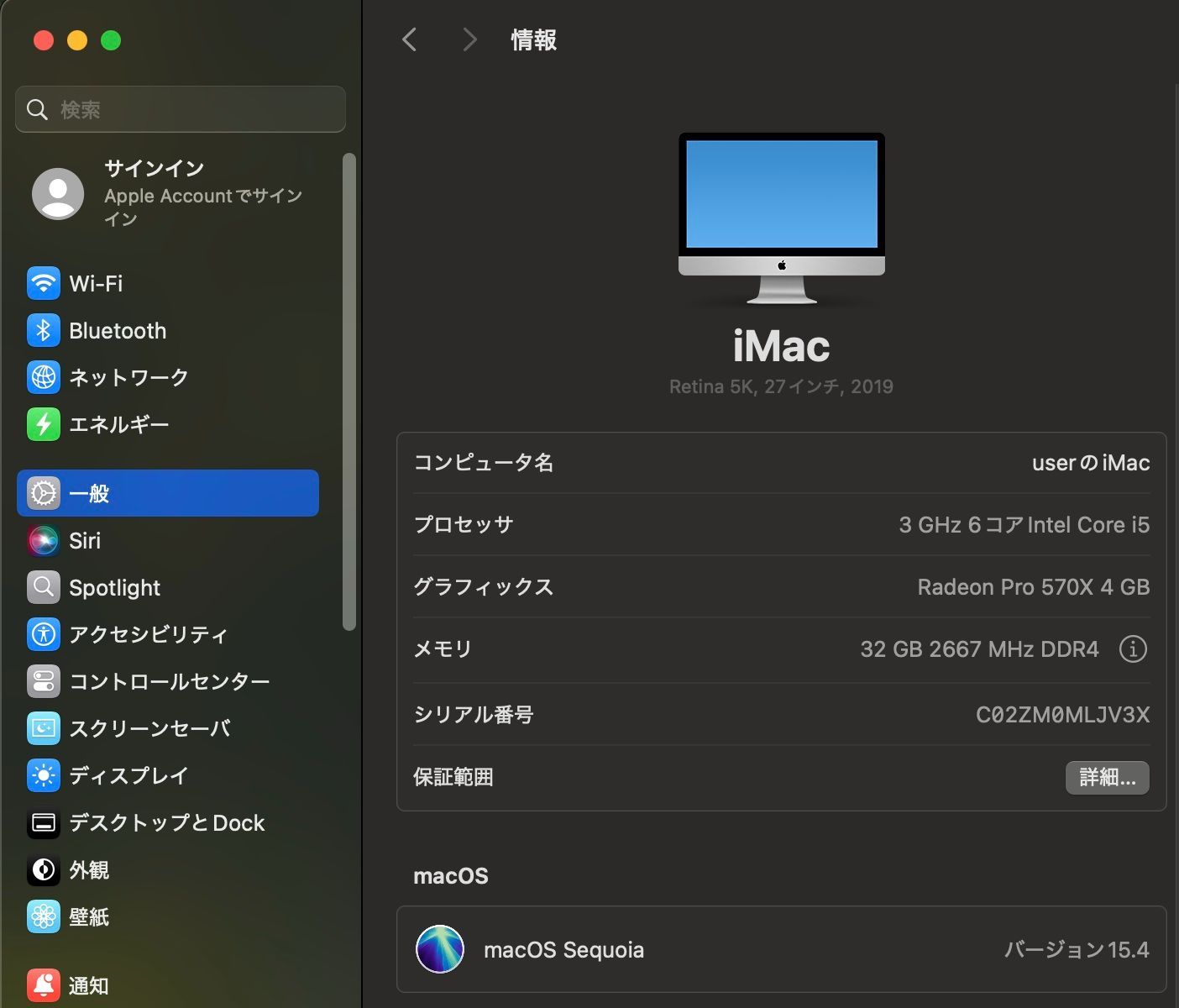Open the Notifications (通知) bell icon

coord(44,984)
